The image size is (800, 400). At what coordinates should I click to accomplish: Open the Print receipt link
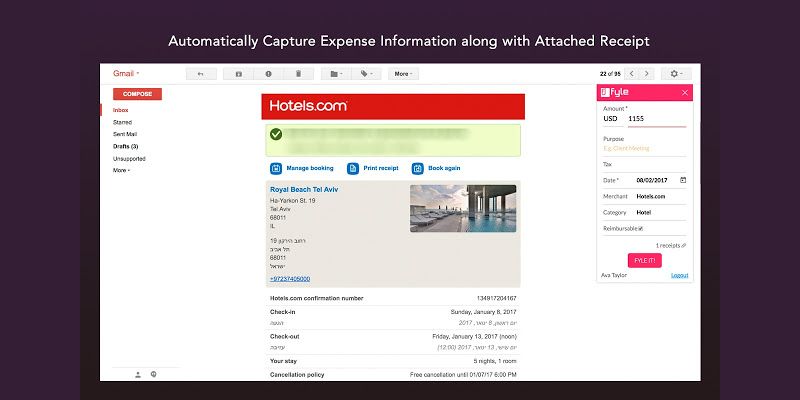(381, 168)
